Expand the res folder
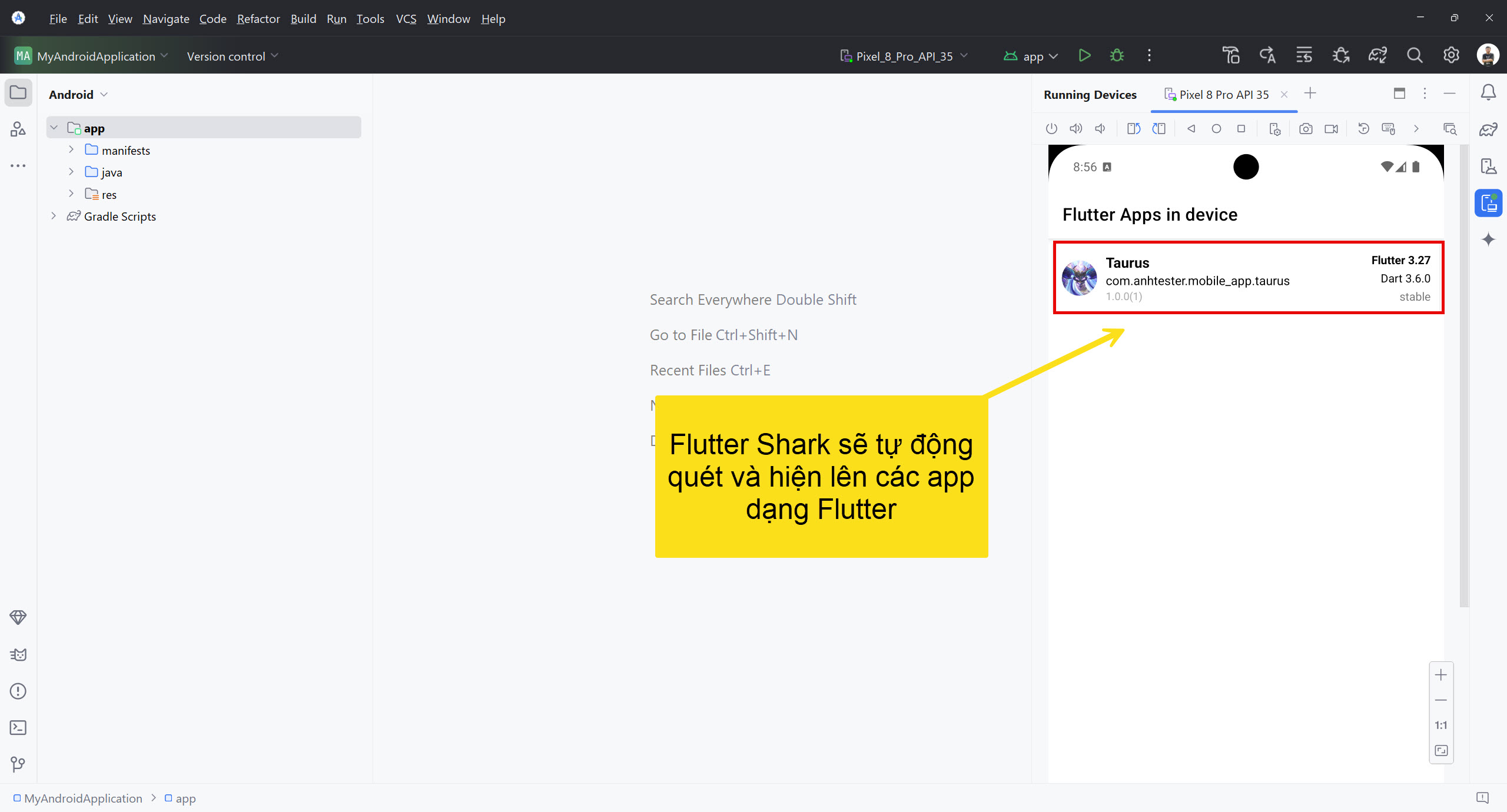The image size is (1507, 812). [x=71, y=194]
